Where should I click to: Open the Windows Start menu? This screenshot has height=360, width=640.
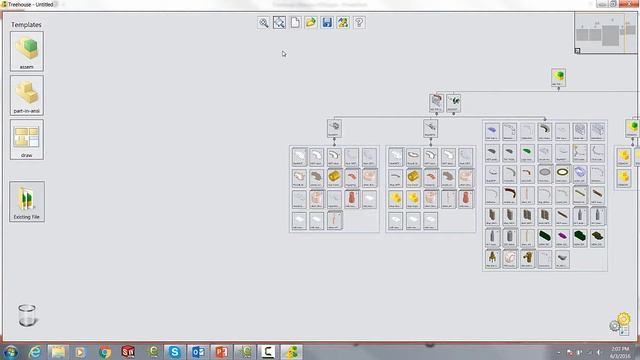click(x=11, y=352)
